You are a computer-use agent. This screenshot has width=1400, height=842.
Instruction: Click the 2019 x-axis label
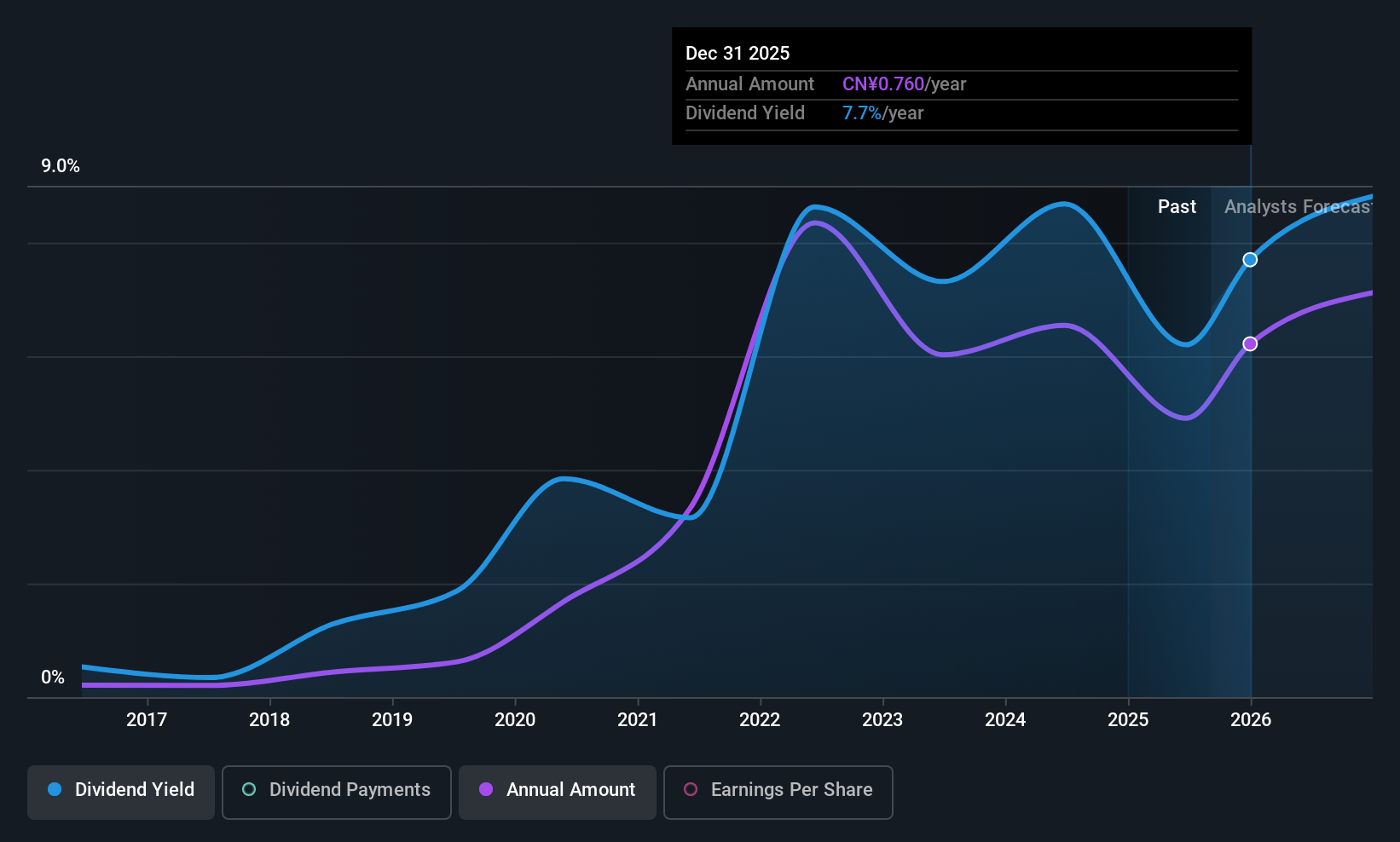[x=392, y=720]
